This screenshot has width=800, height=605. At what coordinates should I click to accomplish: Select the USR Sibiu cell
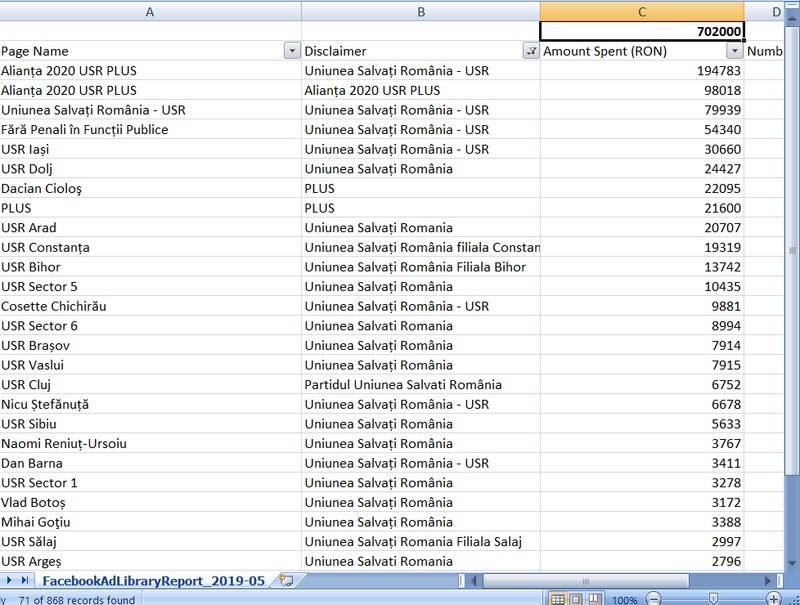(x=150, y=424)
